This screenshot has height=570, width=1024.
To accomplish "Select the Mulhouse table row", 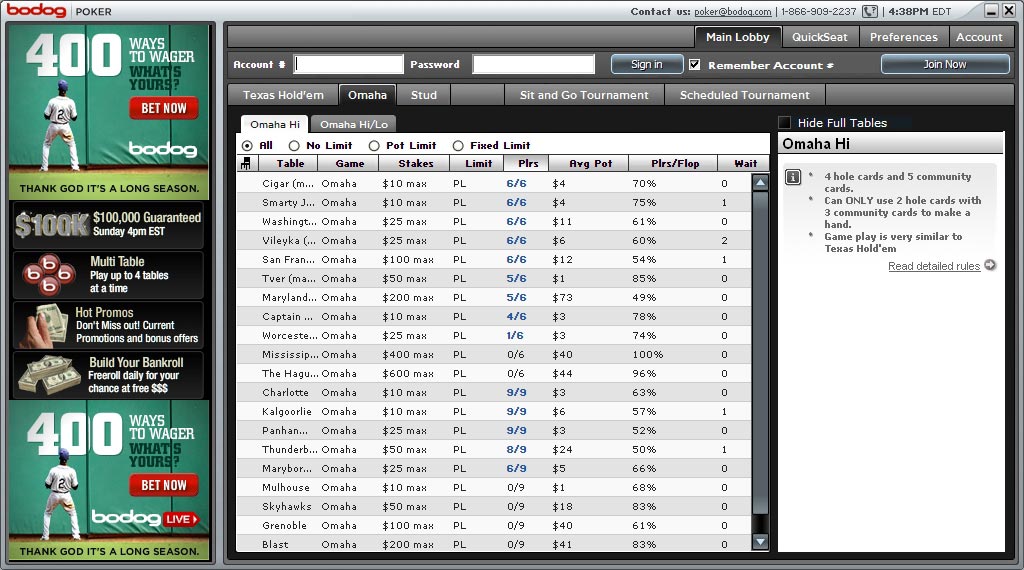I will pyautogui.click(x=494, y=487).
